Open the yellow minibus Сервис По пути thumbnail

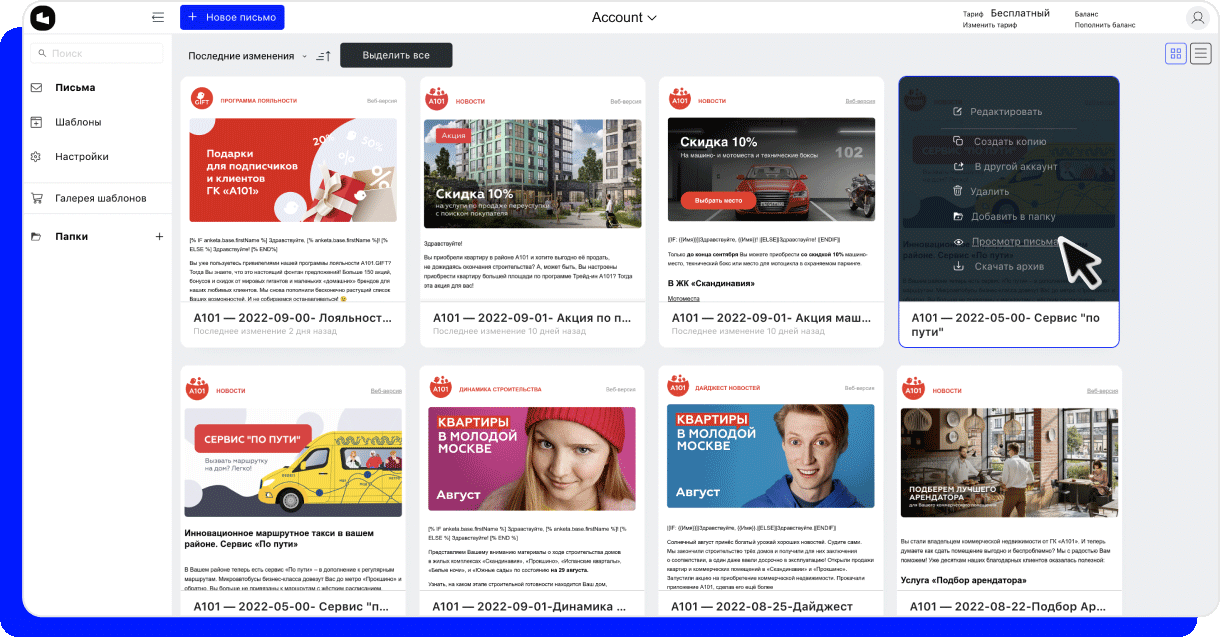[293, 464]
